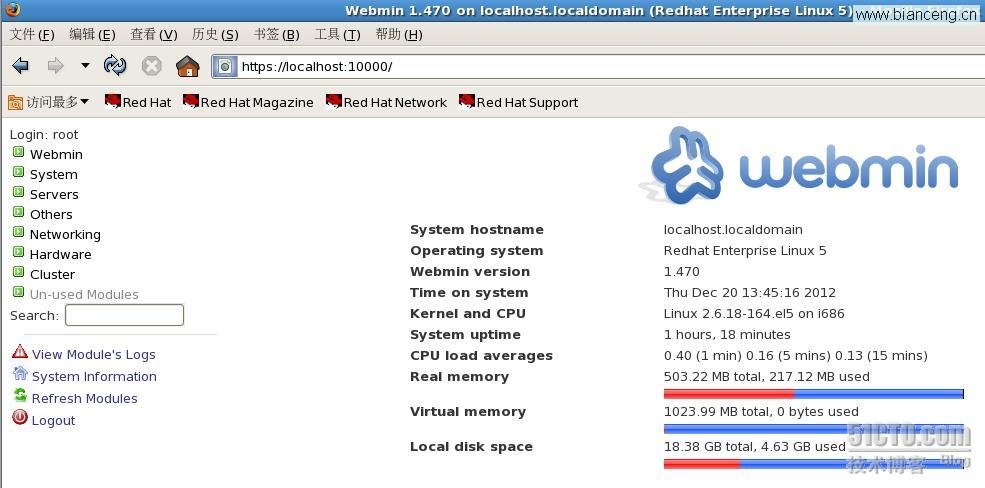Click the kernel value Linux 2.6.18-164.el5 on i686
The image size is (985, 488).
click(754, 313)
